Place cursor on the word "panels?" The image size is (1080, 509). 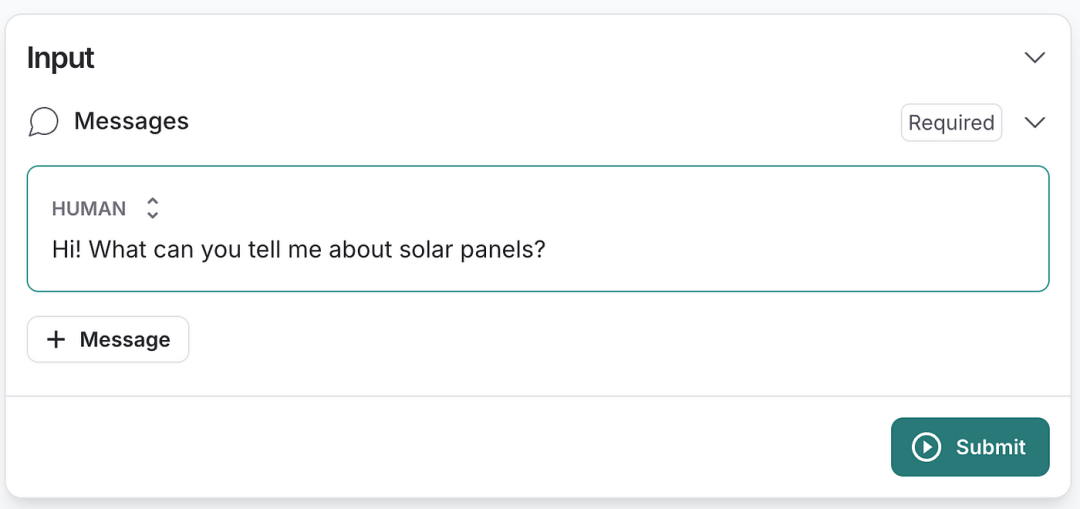(x=506, y=249)
